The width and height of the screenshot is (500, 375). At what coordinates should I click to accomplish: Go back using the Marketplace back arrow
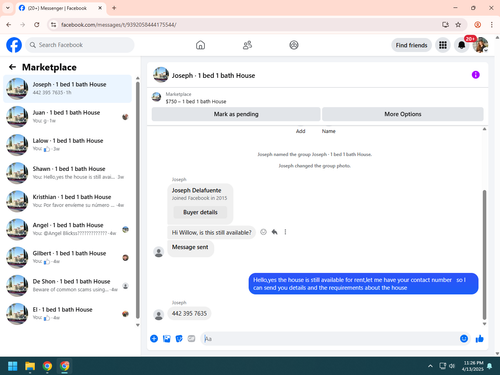click(12, 67)
